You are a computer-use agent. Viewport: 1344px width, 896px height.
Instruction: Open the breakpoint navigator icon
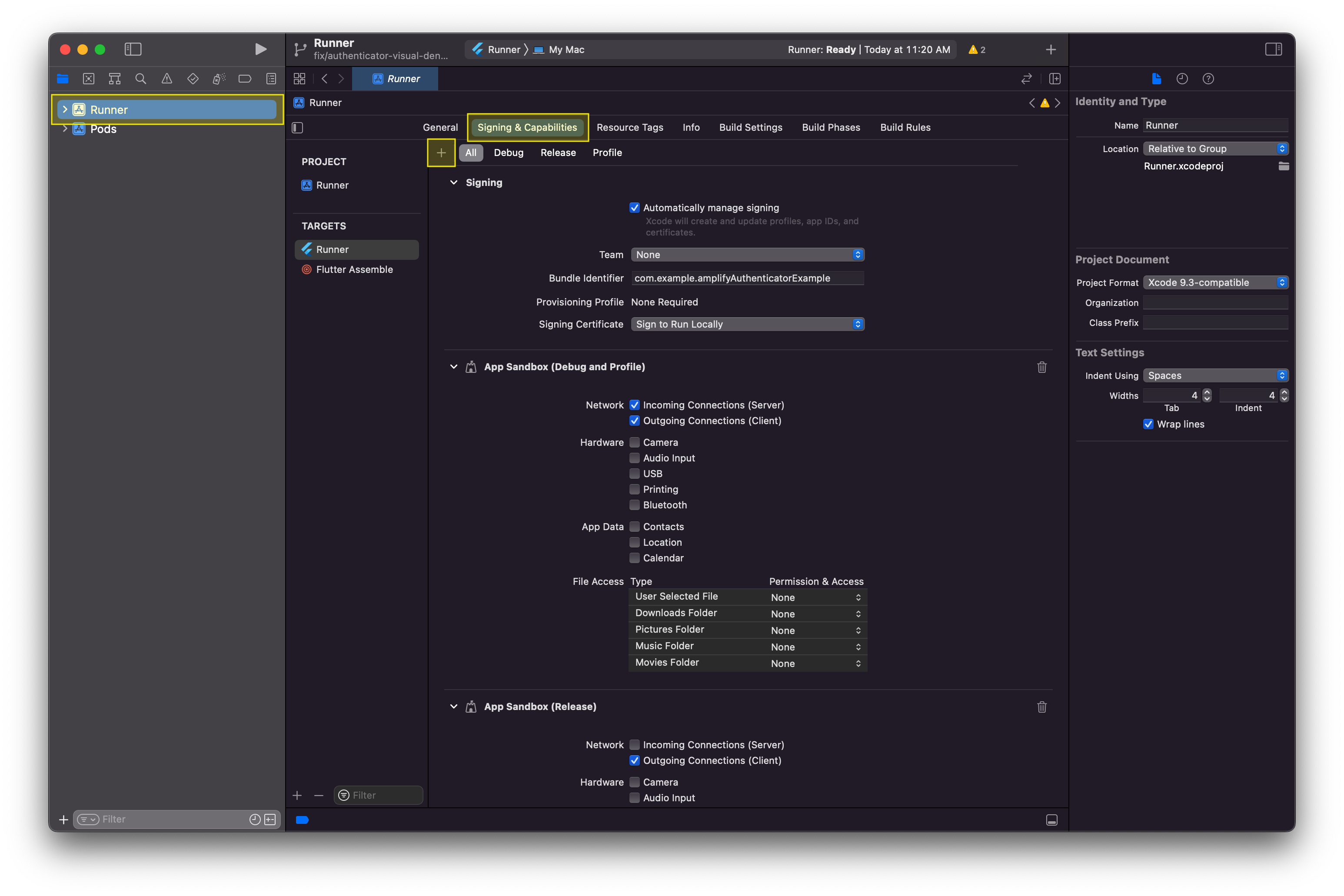[x=245, y=79]
